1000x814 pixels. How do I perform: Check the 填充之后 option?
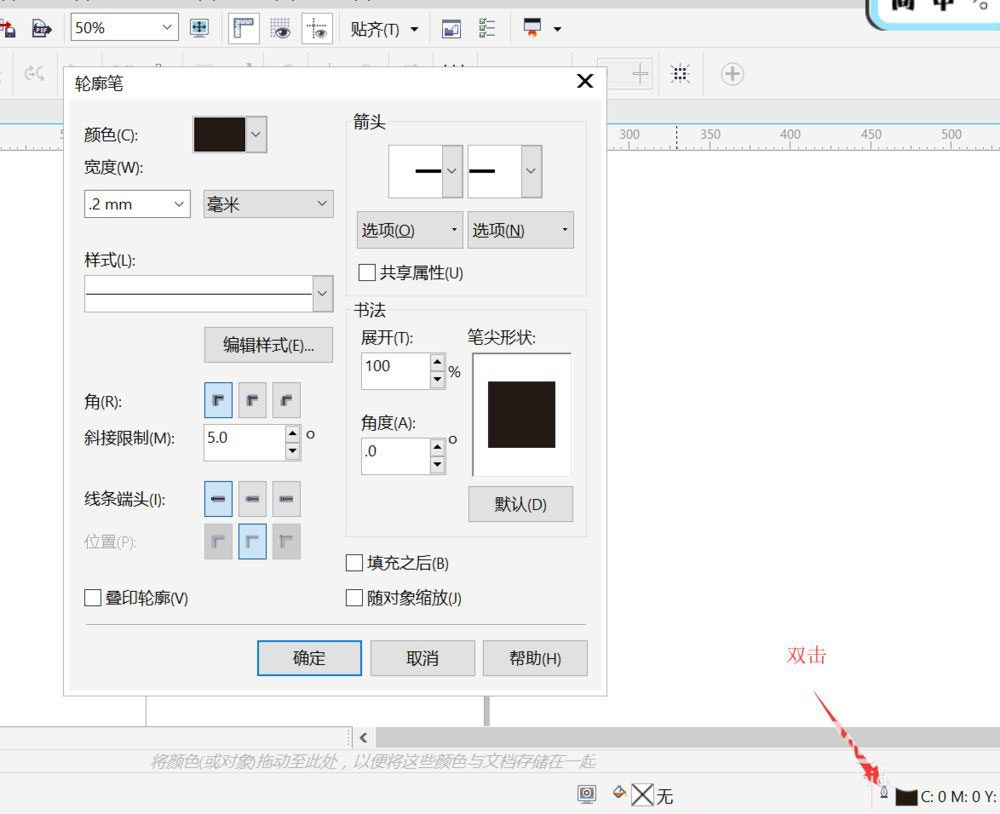tap(354, 563)
